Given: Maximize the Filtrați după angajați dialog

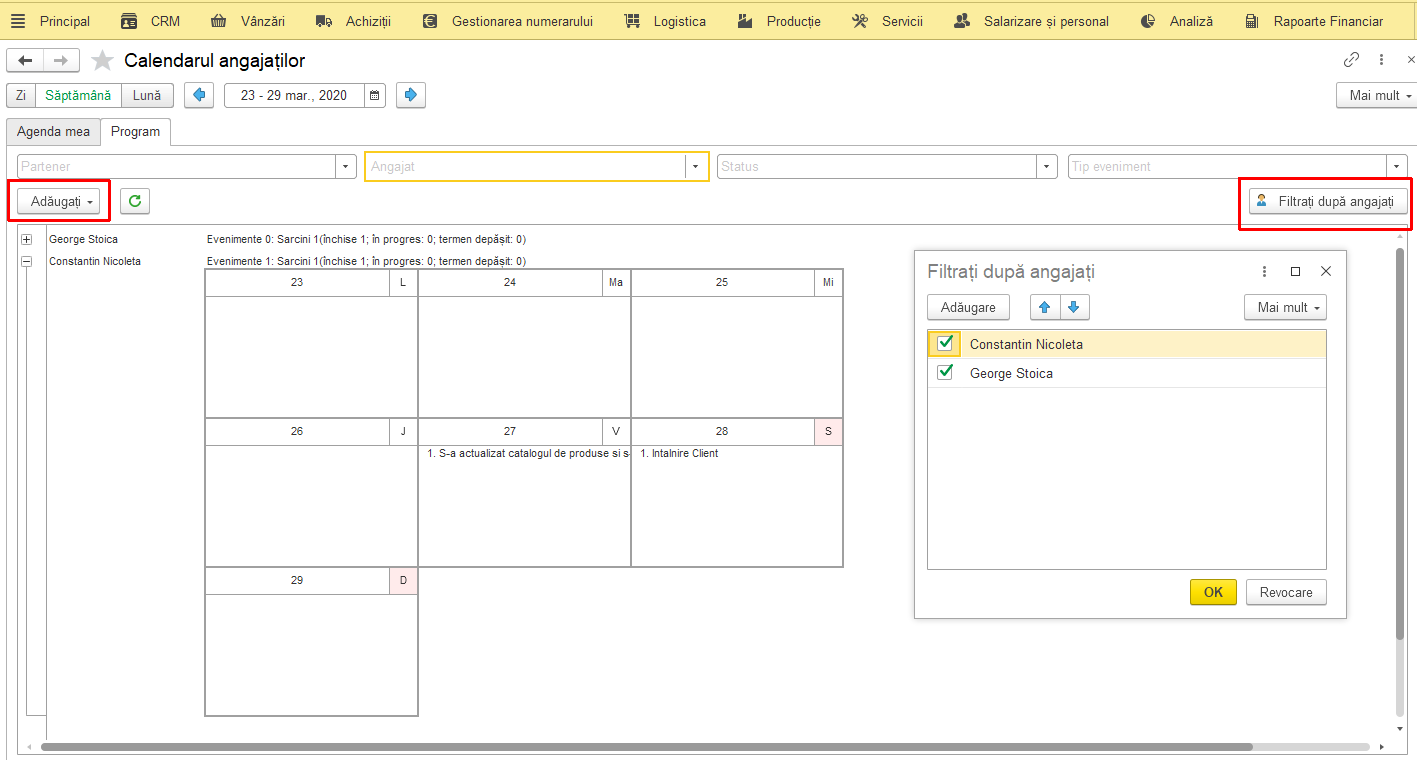Looking at the screenshot, I should pyautogui.click(x=1295, y=271).
